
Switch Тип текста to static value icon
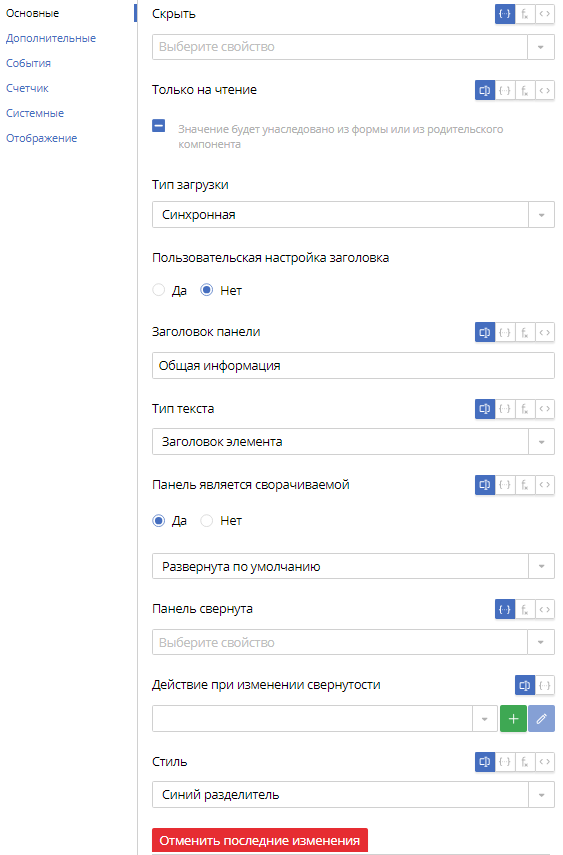click(484, 408)
